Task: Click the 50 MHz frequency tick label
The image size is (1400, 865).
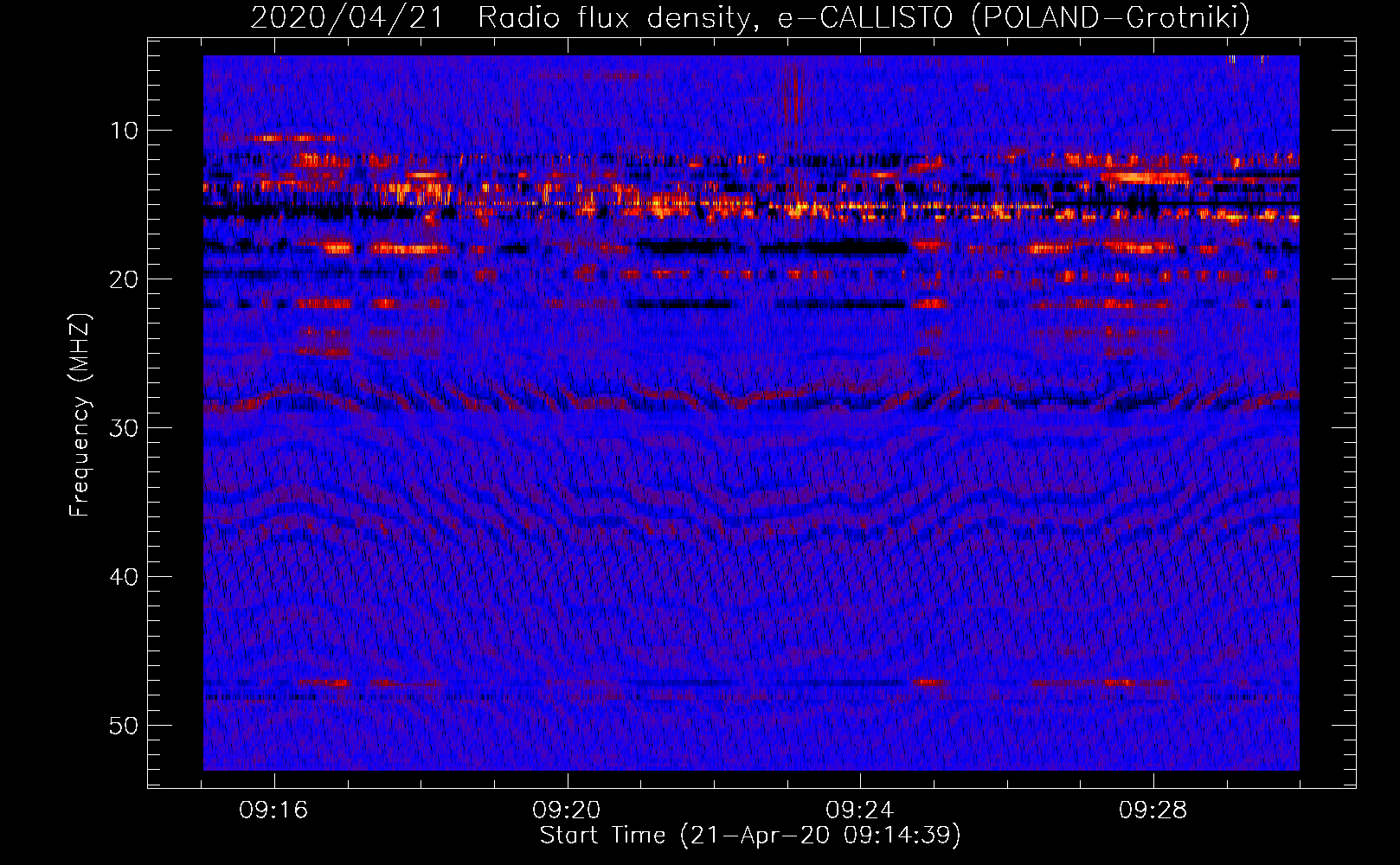Action: coord(125,726)
